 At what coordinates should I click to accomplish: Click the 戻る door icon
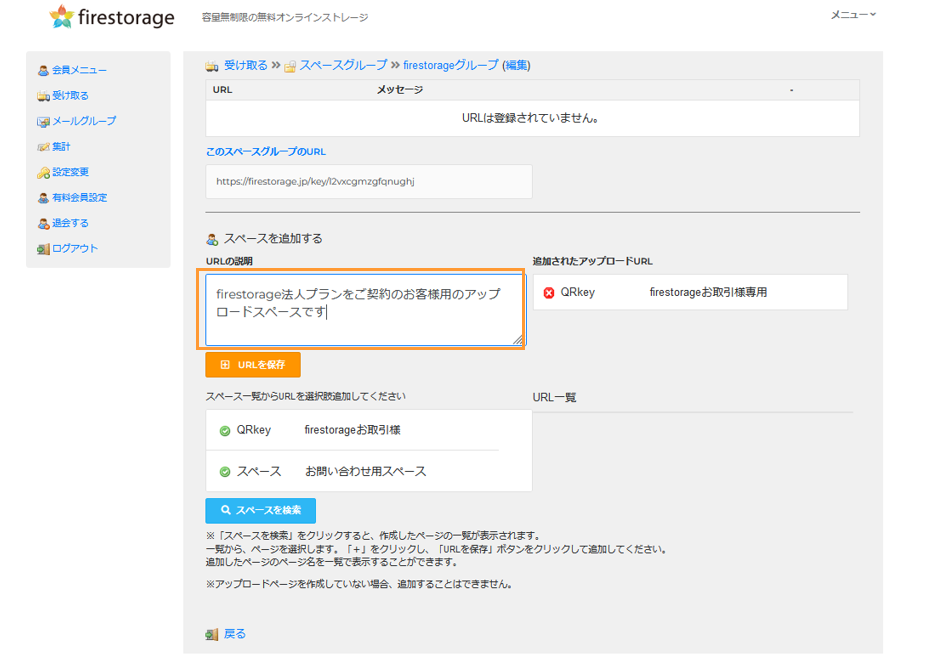pos(212,635)
